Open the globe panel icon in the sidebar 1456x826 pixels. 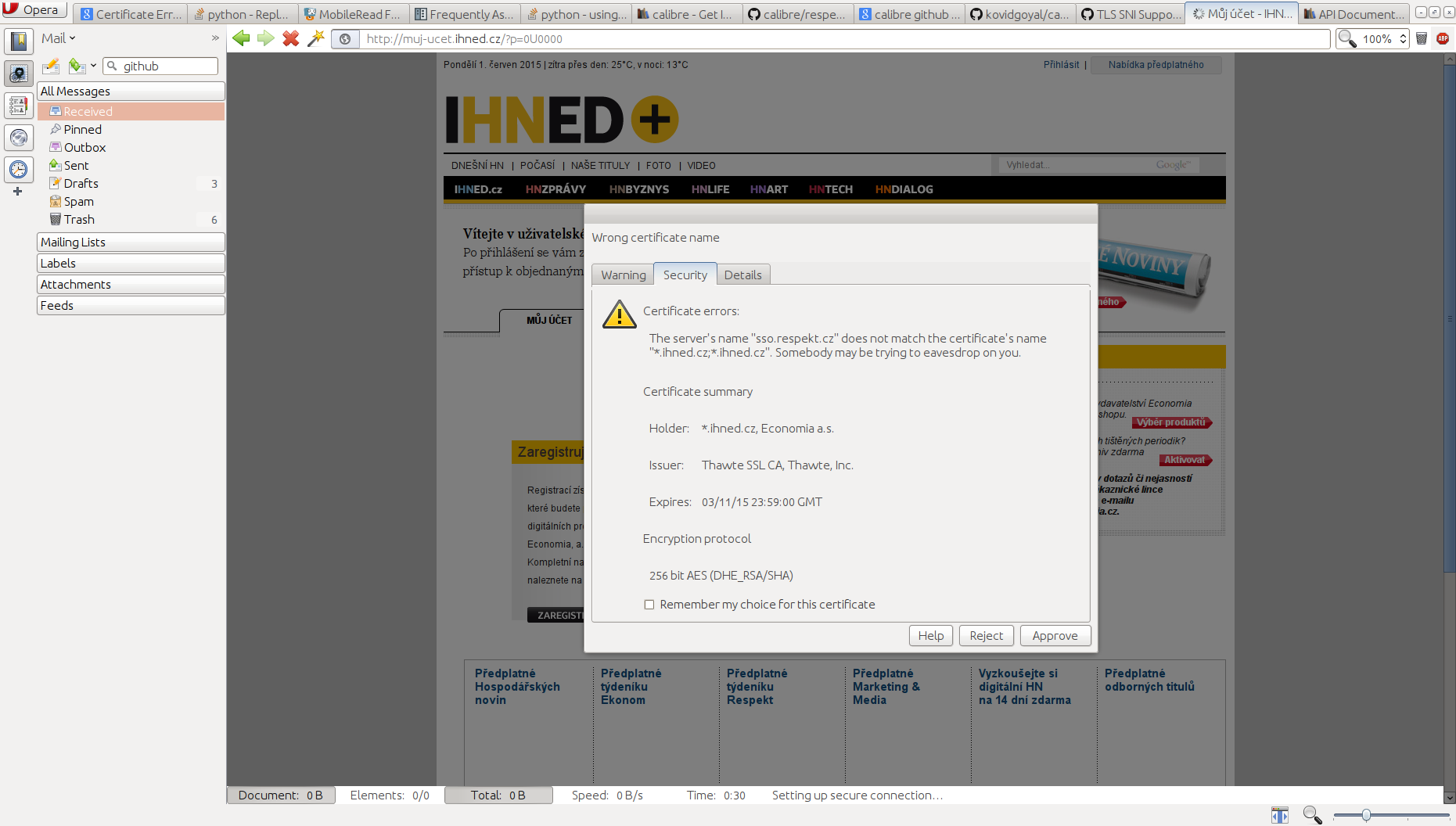pos(19,138)
